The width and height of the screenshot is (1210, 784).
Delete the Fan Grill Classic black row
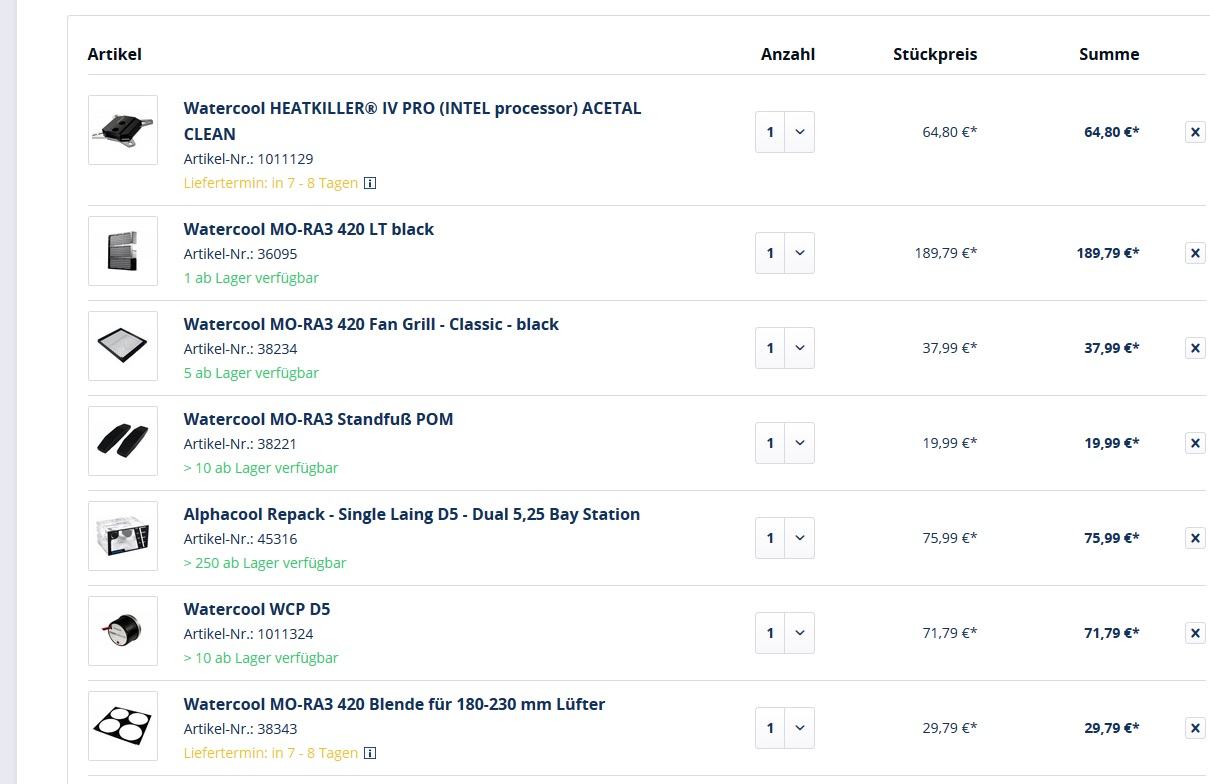pos(1195,348)
